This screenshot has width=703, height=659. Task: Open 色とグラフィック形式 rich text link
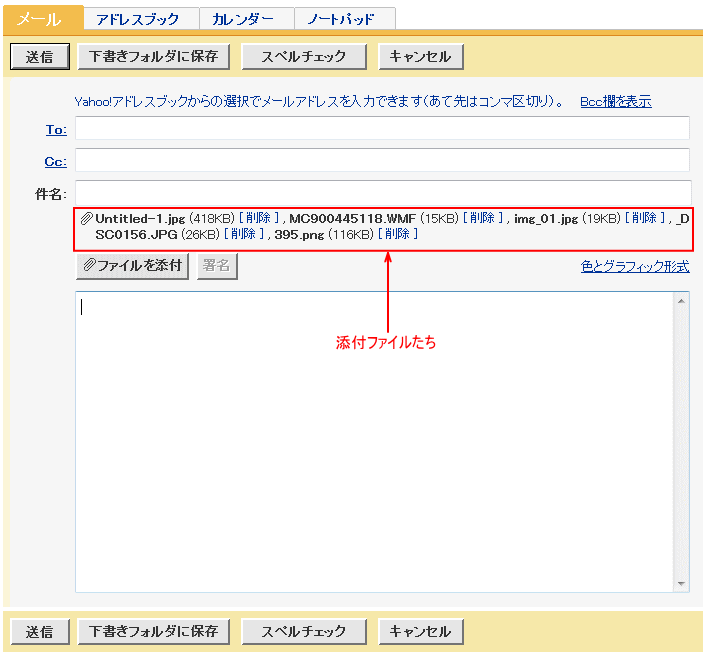click(x=635, y=266)
